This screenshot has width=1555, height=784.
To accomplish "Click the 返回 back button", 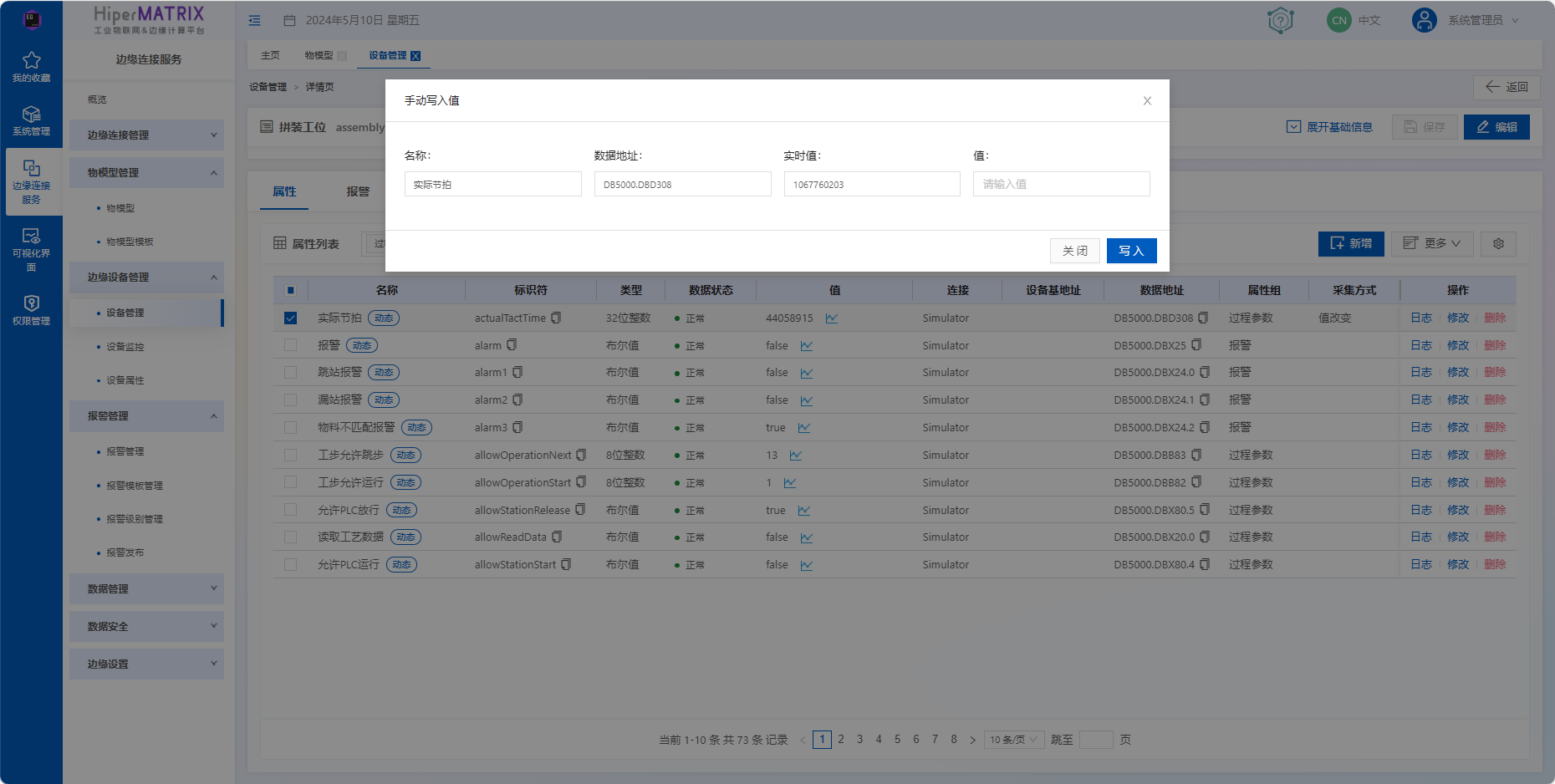I will point(1507,87).
